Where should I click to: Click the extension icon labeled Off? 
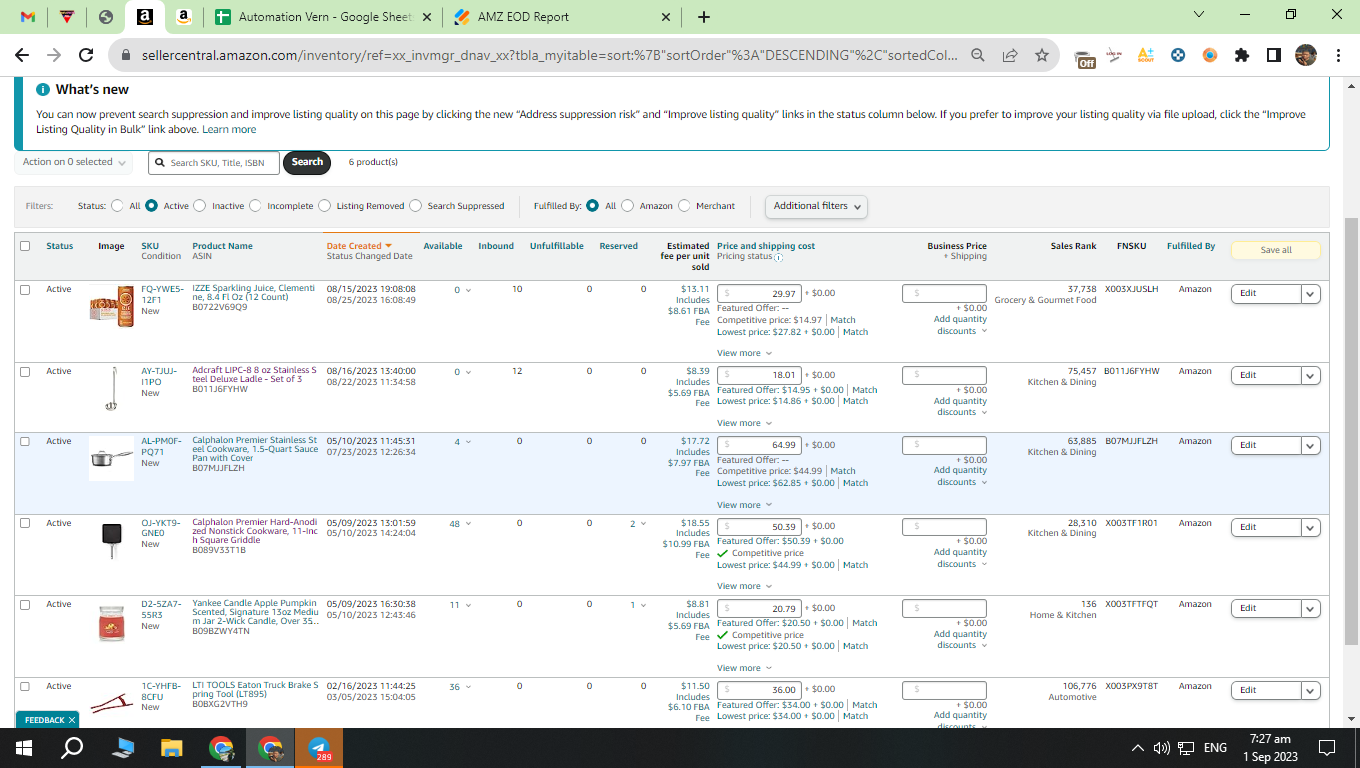click(1084, 57)
